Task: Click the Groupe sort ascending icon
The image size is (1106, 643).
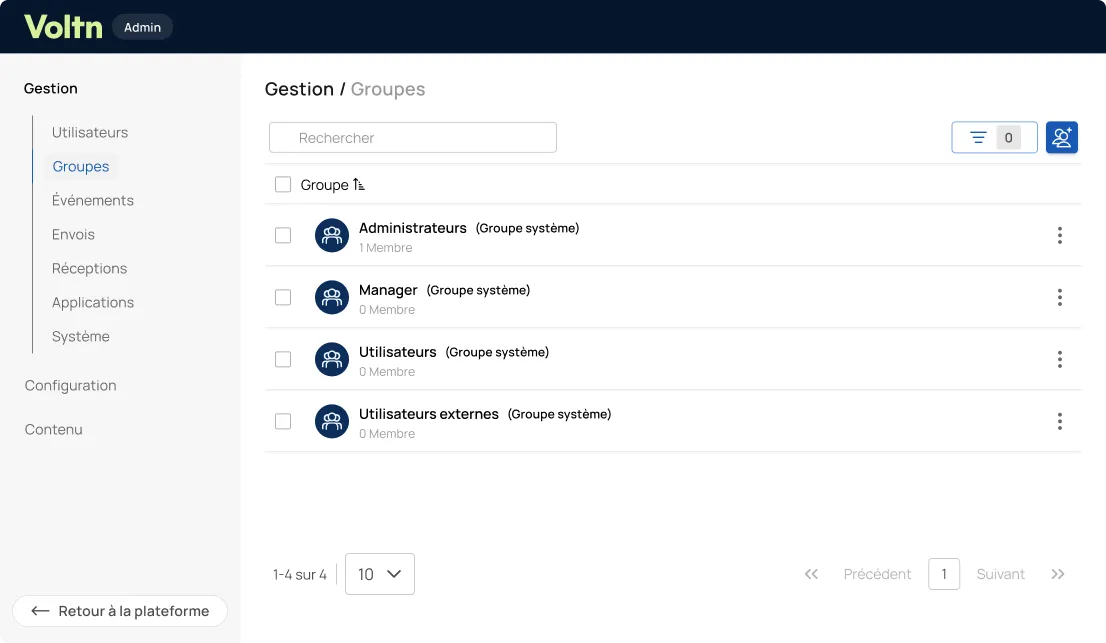Action: pyautogui.click(x=359, y=185)
